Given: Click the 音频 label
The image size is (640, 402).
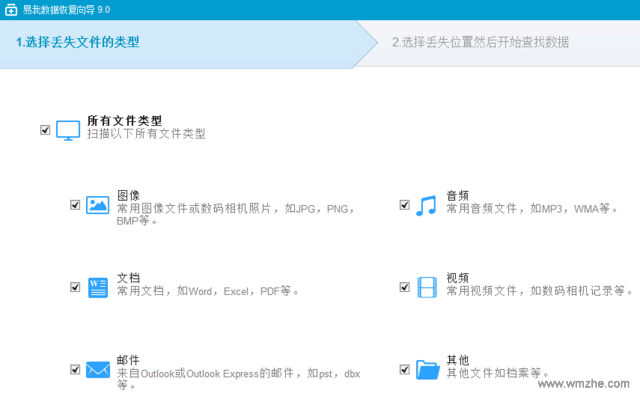Looking at the screenshot, I should click(x=458, y=195).
